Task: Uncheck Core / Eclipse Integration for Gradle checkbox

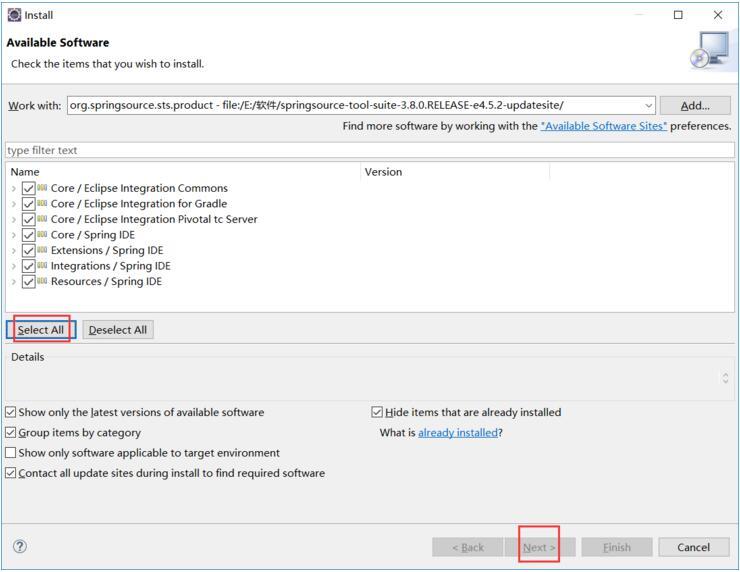Action: [x=28, y=204]
